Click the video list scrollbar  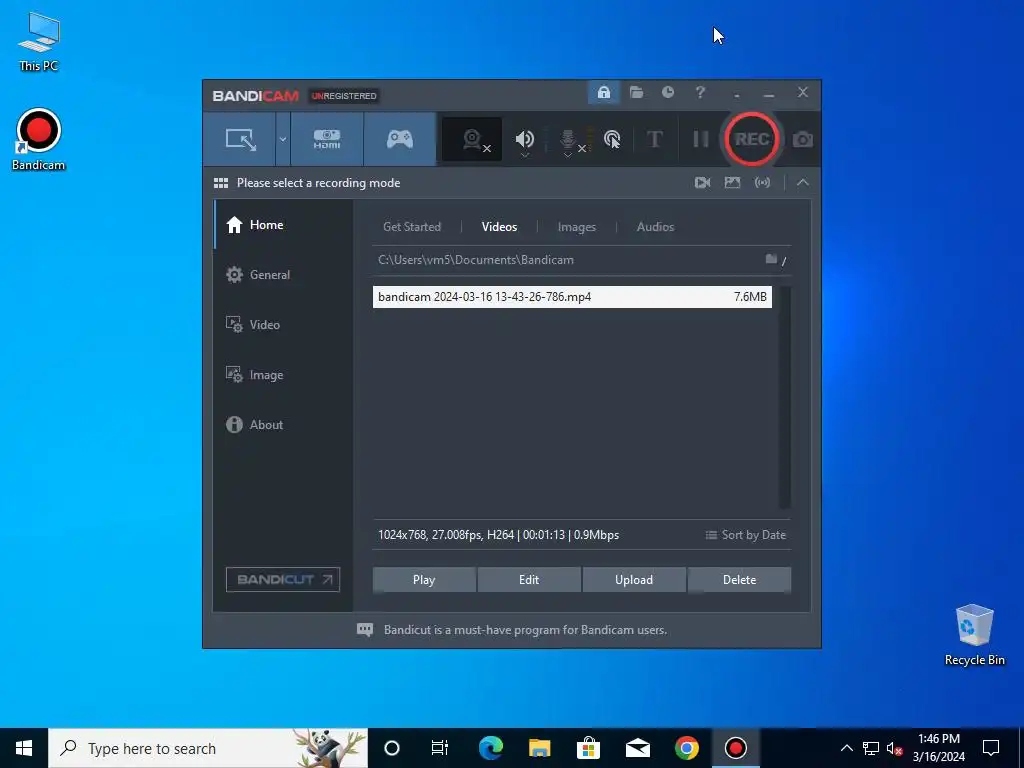pos(785,397)
